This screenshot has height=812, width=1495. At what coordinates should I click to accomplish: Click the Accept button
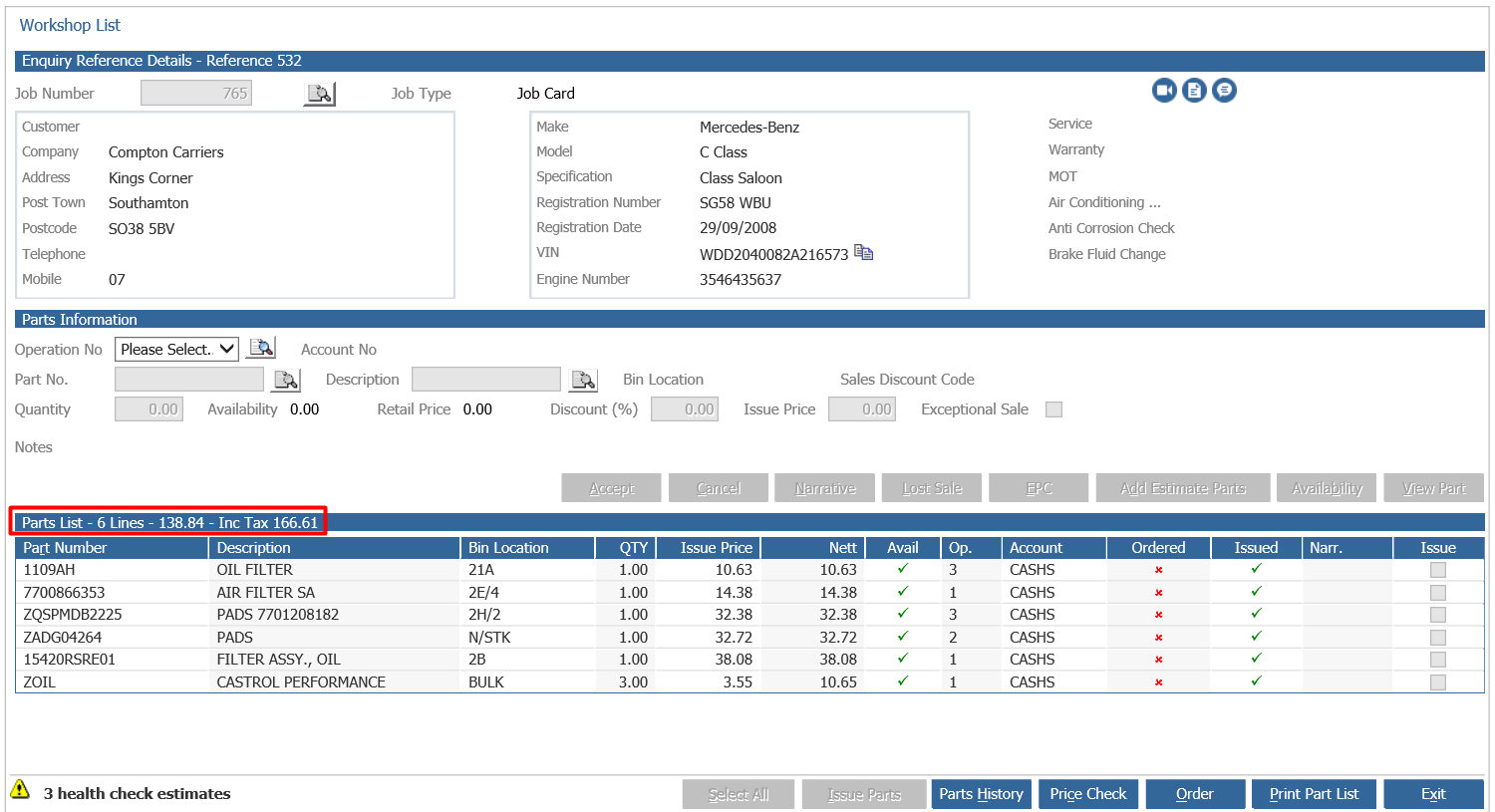click(611, 488)
